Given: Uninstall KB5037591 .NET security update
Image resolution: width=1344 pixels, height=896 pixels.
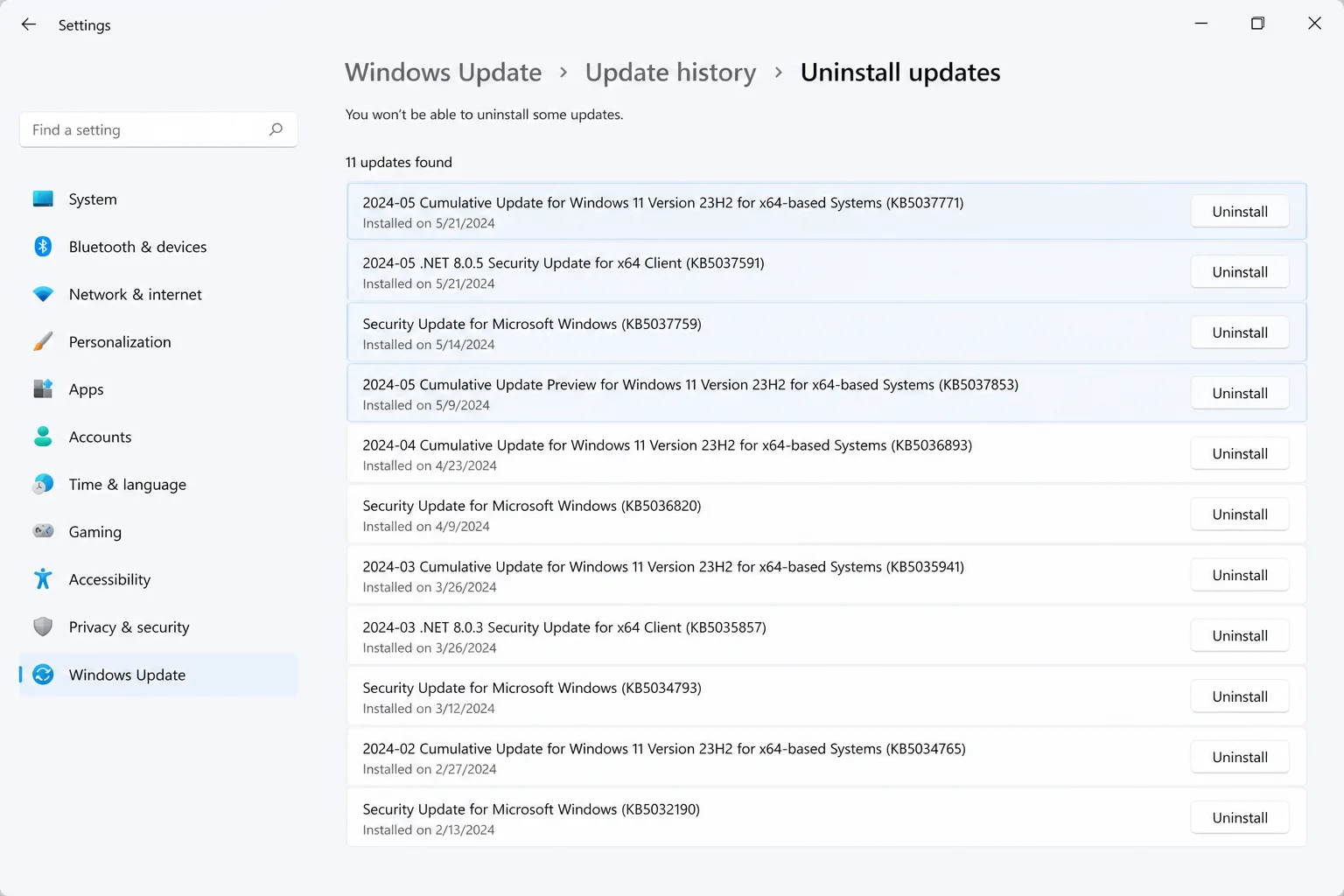Looking at the screenshot, I should (1239, 272).
